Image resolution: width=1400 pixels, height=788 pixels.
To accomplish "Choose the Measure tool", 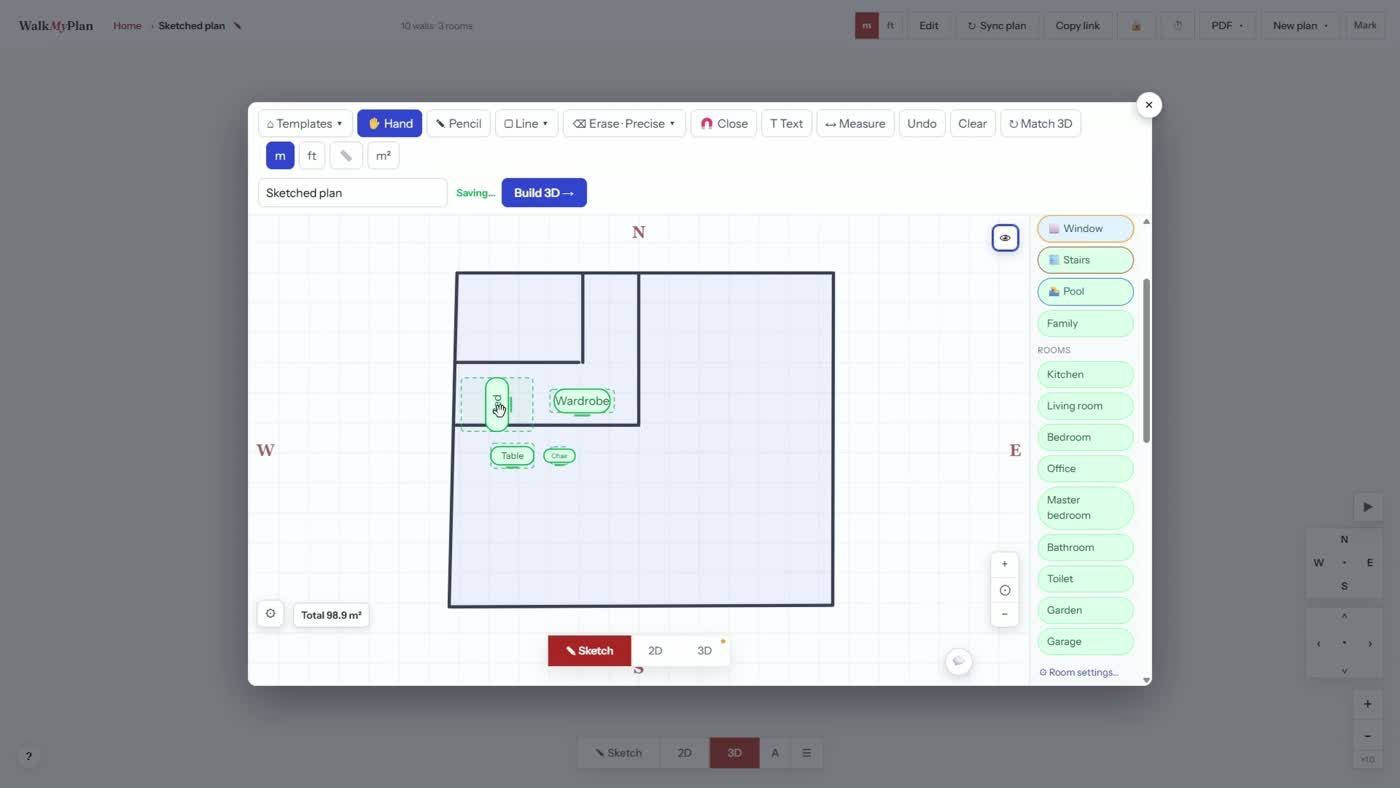I will pos(855,124).
